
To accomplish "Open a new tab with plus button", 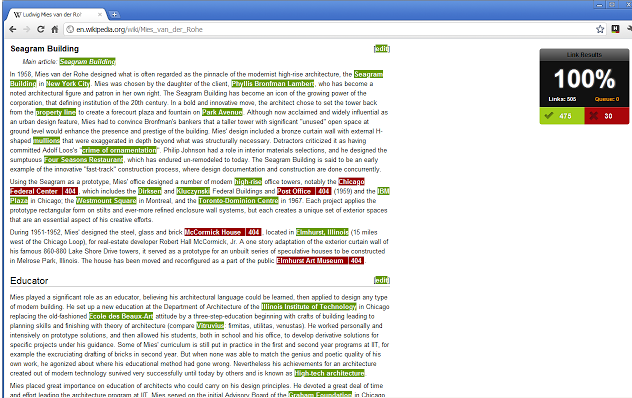I will point(114,15).
